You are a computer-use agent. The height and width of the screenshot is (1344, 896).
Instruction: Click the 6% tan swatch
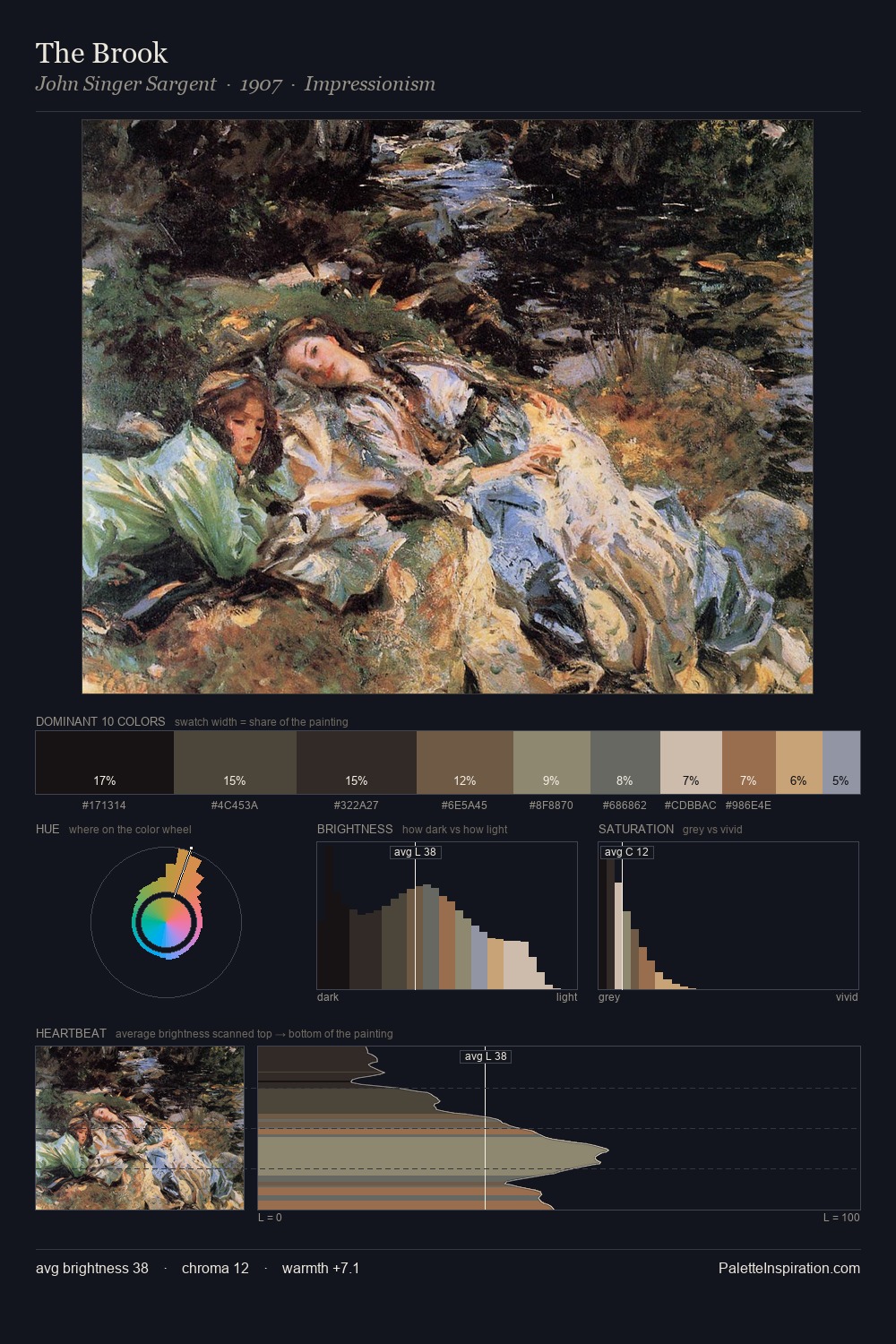tap(799, 762)
